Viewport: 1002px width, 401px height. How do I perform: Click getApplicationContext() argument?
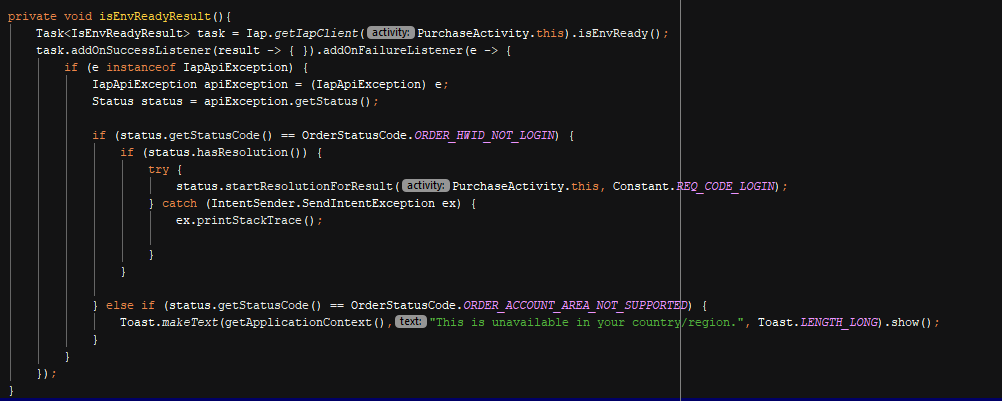pos(303,322)
